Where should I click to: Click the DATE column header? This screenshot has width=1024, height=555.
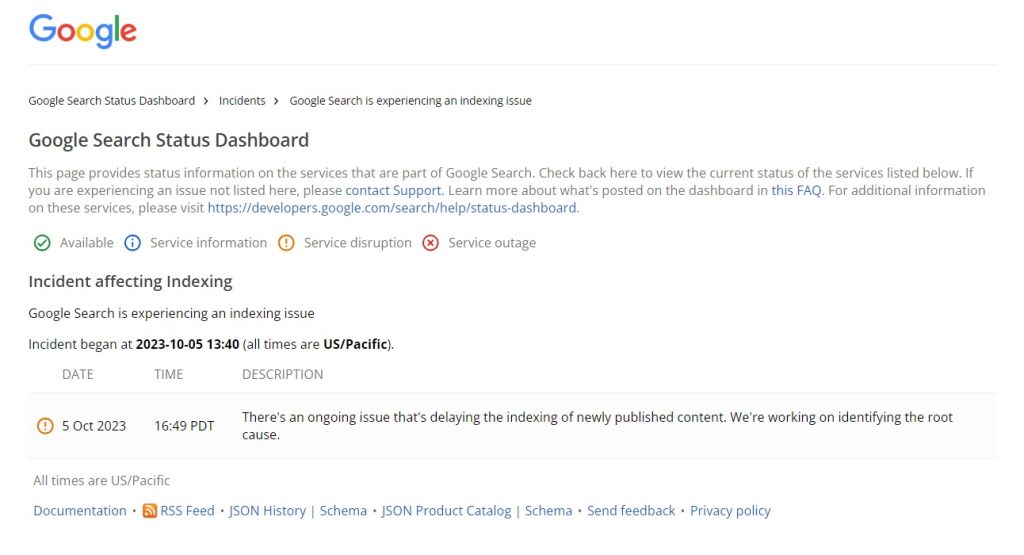pyautogui.click(x=78, y=374)
